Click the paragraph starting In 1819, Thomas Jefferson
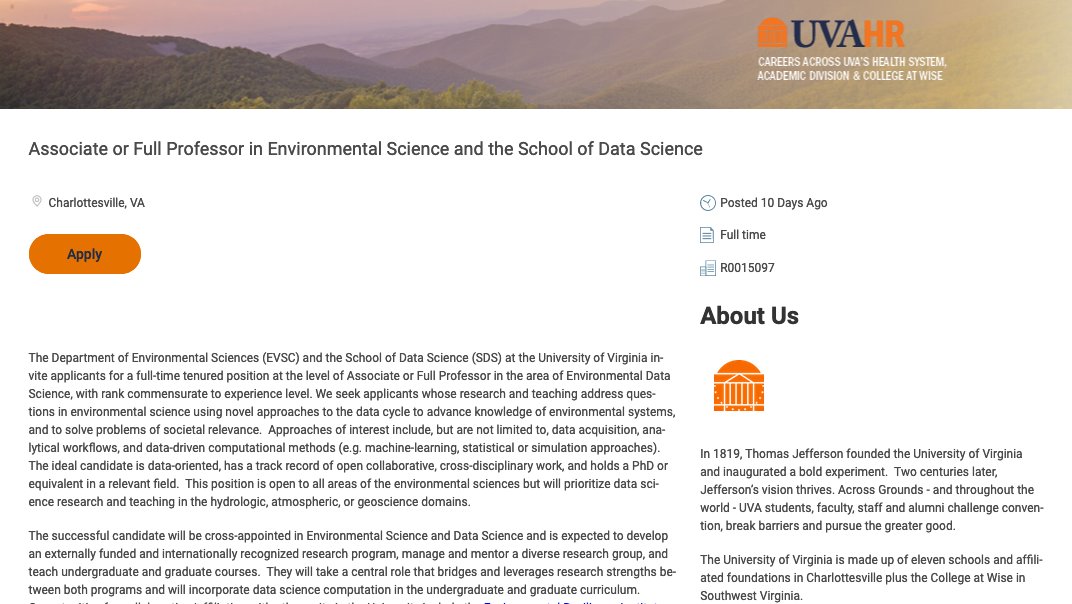This screenshot has width=1072, height=604. (x=872, y=490)
